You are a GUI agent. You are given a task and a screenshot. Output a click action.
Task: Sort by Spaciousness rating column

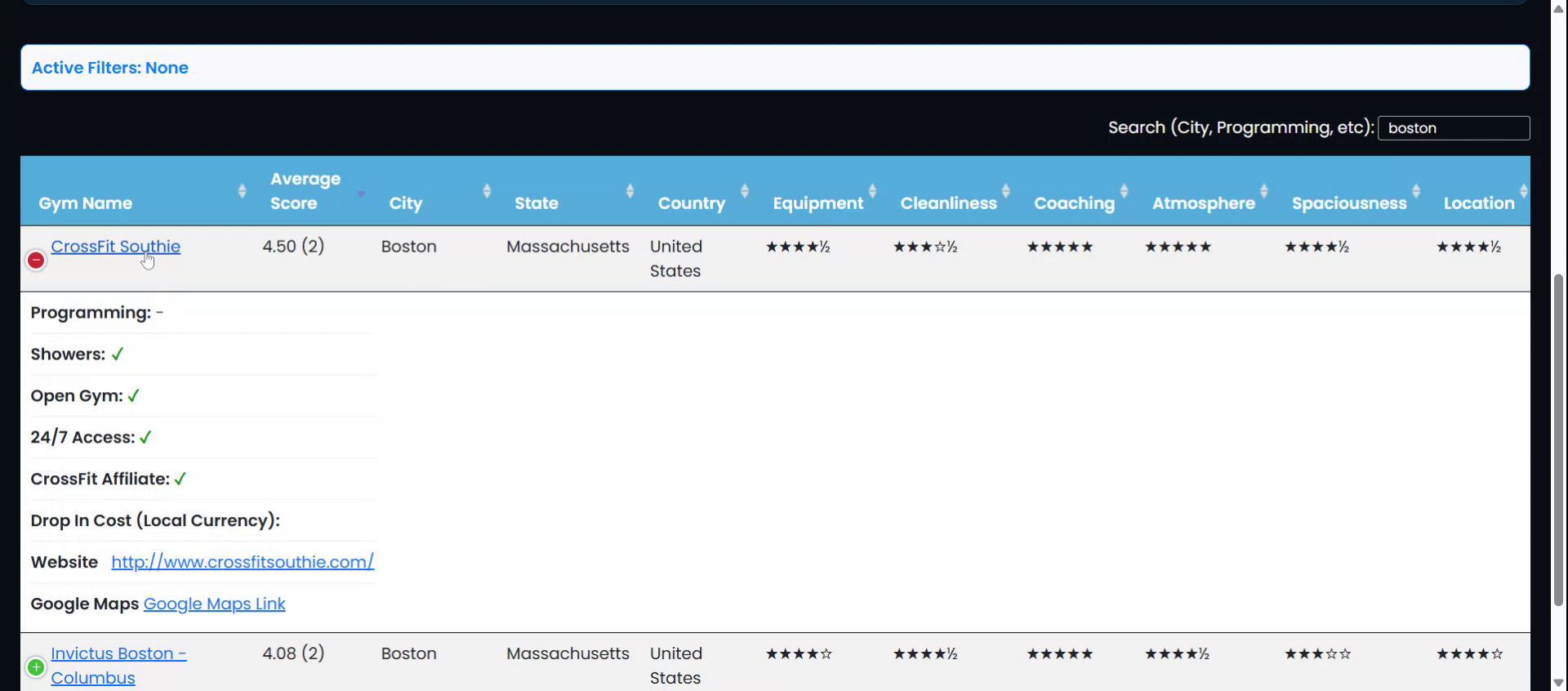click(x=1352, y=191)
